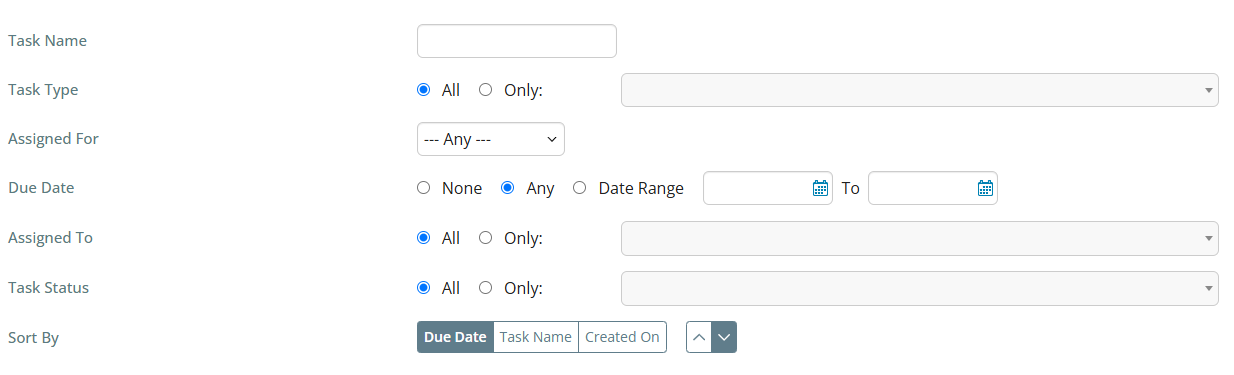Open the Task Type selection dropdown
Viewport: 1234px width, 375px height.
pyautogui.click(x=920, y=90)
